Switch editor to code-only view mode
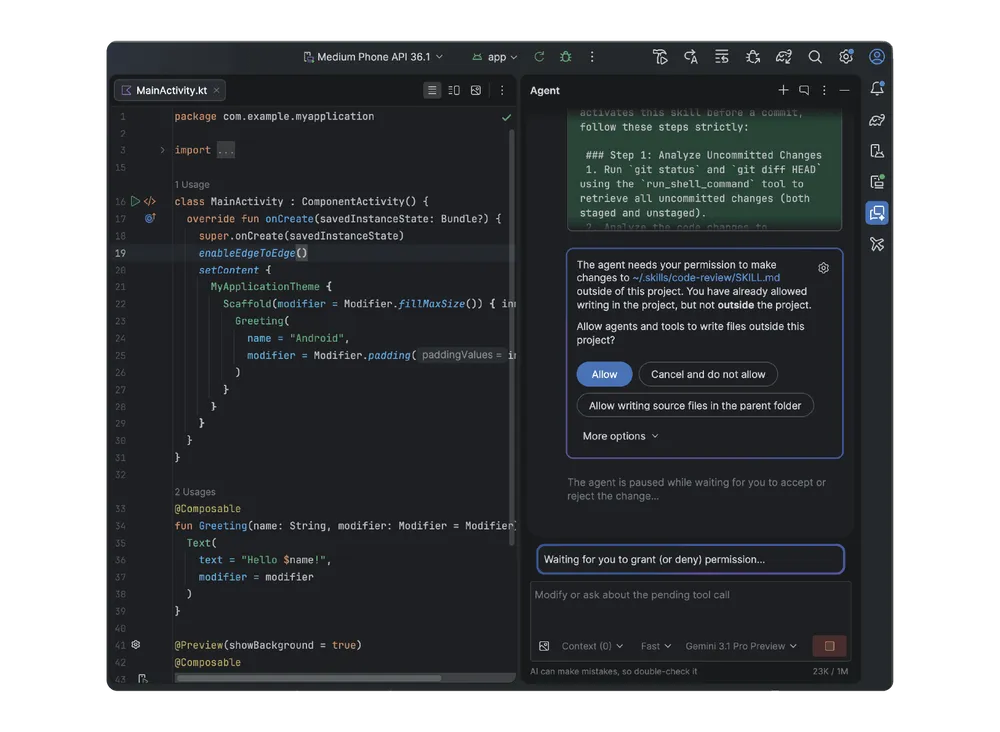This screenshot has height=732, width=1000. [x=432, y=90]
